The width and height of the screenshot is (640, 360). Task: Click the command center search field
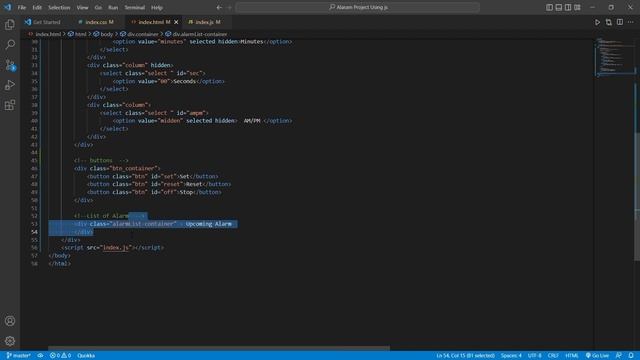click(358, 7)
